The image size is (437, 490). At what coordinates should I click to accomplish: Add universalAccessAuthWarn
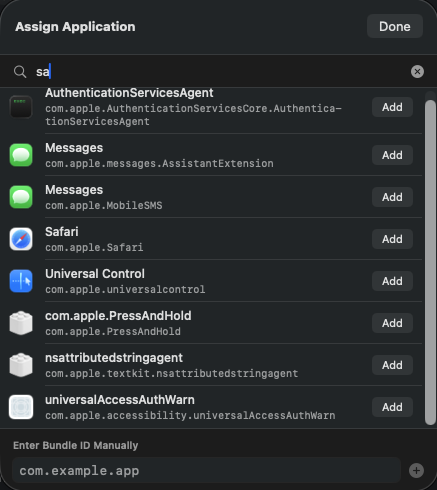[x=392, y=407]
